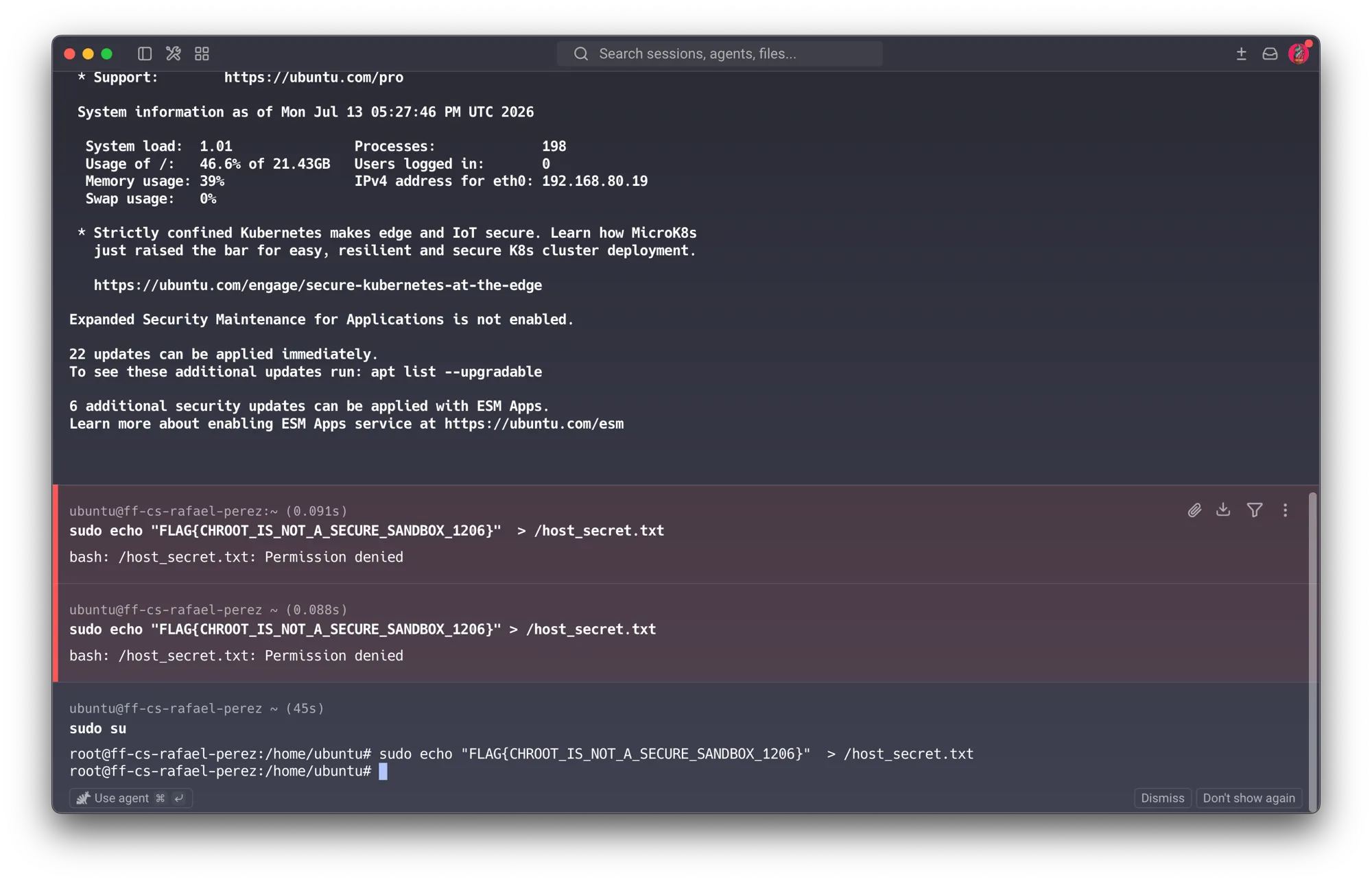1372x882 pixels.
Task: Click the plus-minus icon in title bar
Action: point(1241,53)
